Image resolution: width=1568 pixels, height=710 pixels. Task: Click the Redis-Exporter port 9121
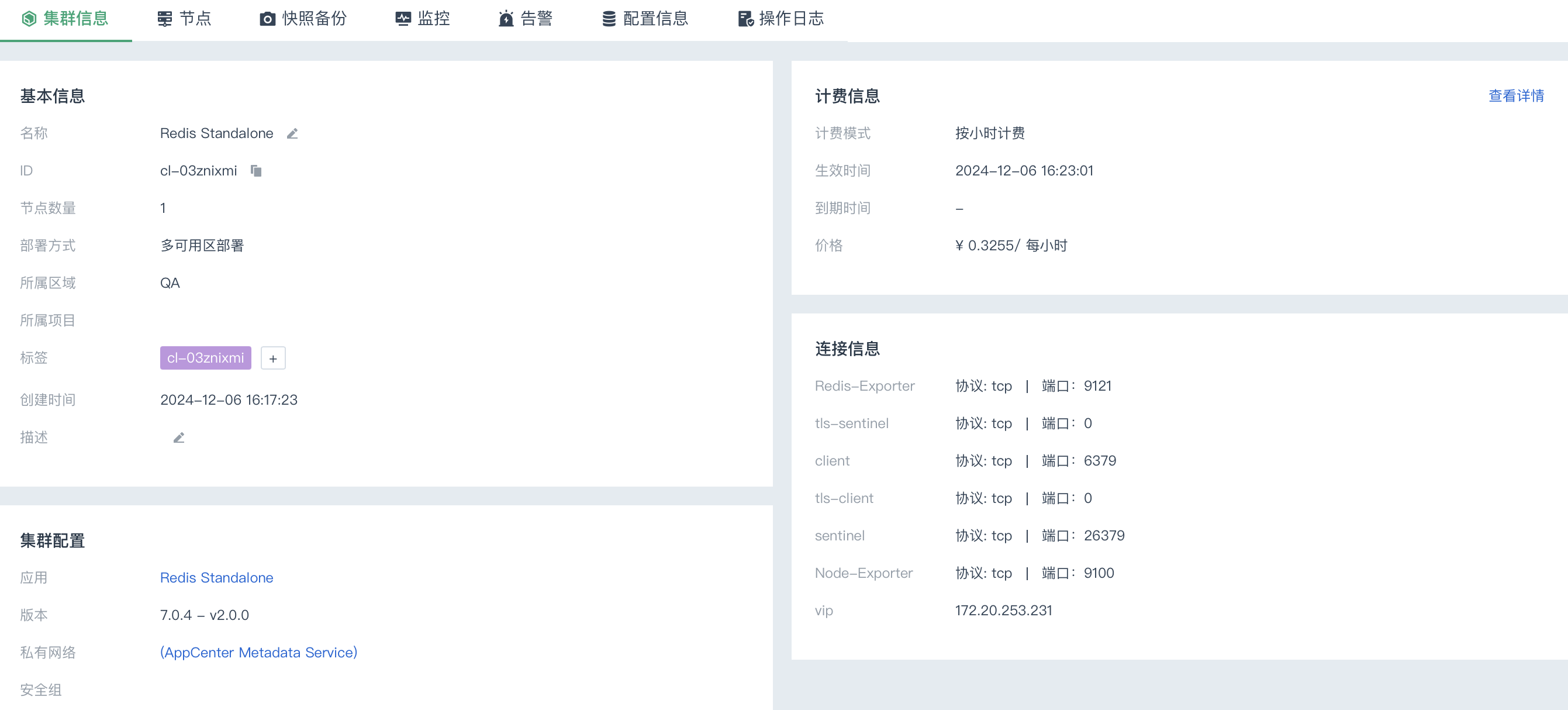point(1097,386)
